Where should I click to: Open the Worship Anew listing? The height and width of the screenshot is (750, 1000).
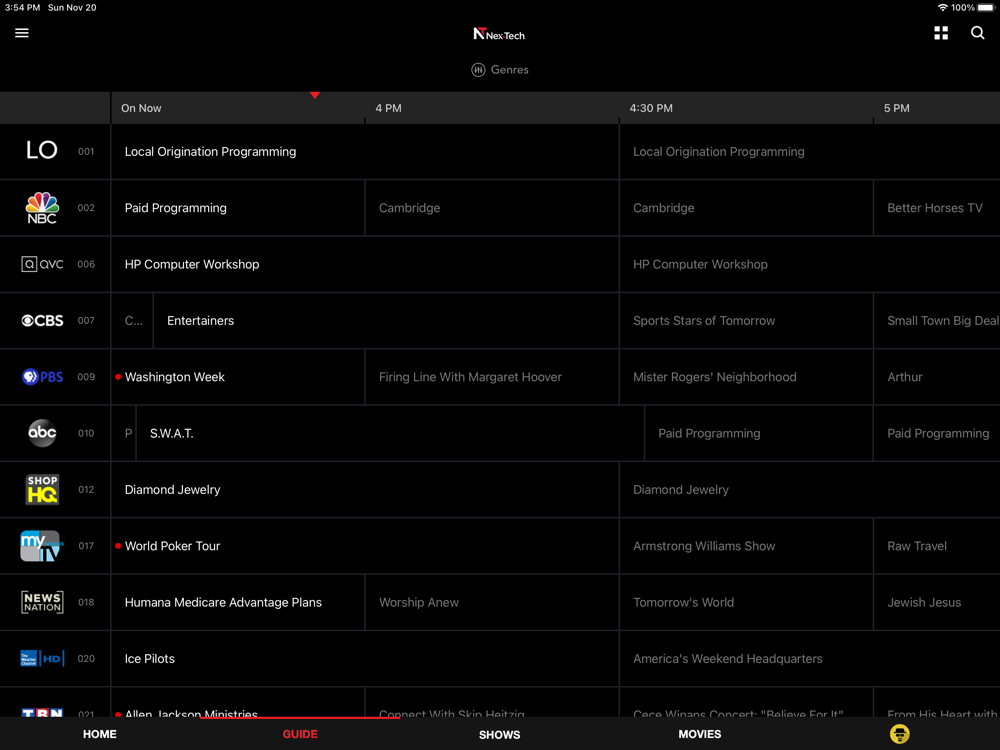click(492, 603)
